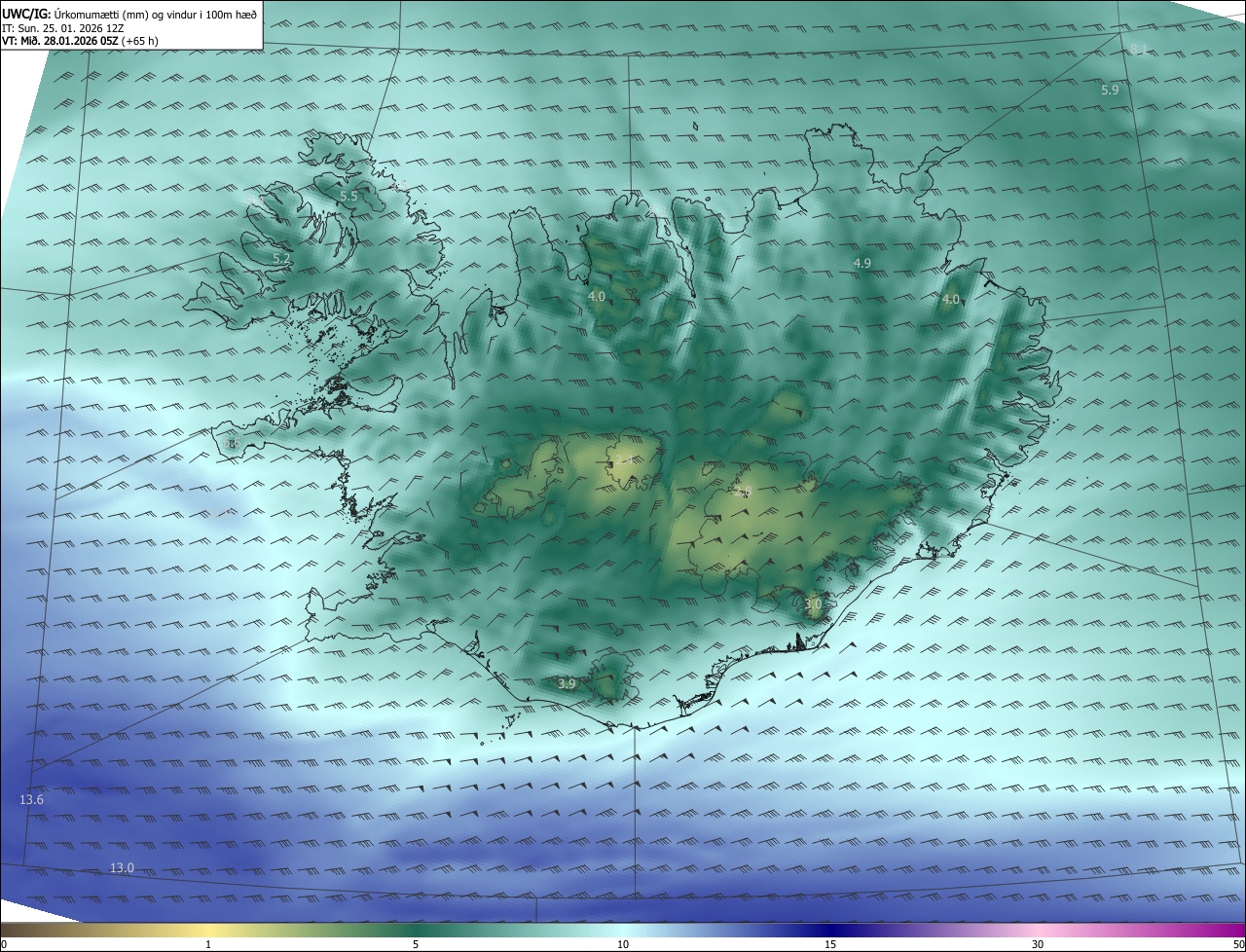Click the colorbar tick label '50'

[1238, 945]
